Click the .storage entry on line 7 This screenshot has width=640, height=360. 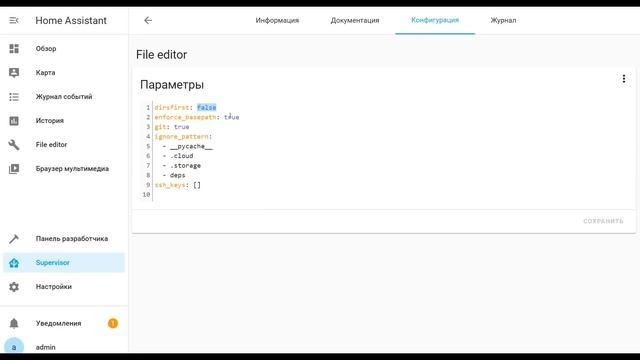pyautogui.click(x=185, y=166)
